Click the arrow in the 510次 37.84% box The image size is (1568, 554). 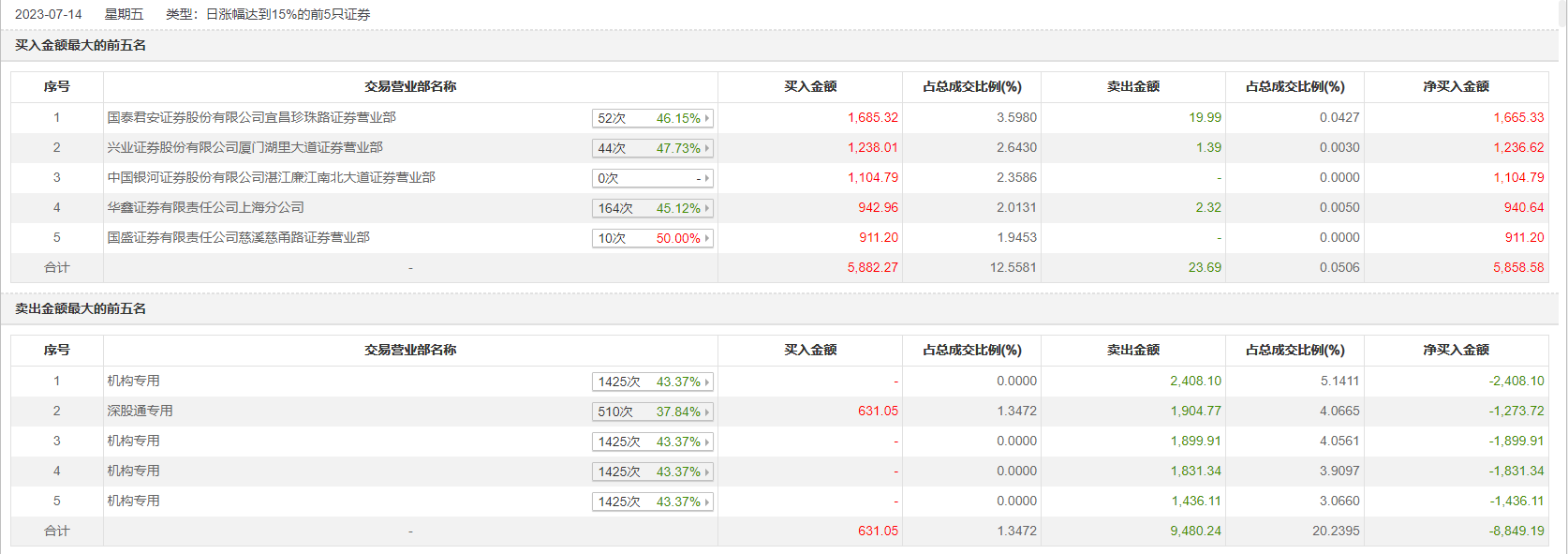click(706, 412)
